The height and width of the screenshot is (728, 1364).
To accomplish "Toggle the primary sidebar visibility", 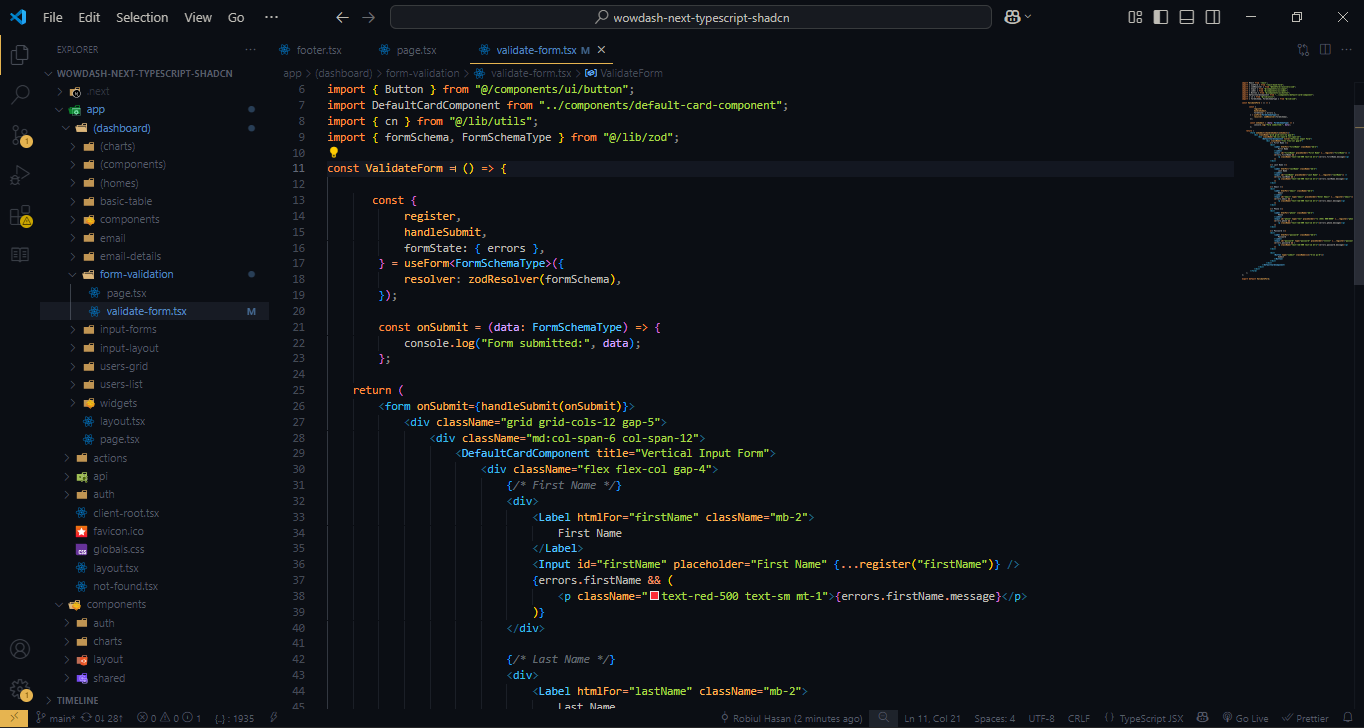I will point(1160,17).
